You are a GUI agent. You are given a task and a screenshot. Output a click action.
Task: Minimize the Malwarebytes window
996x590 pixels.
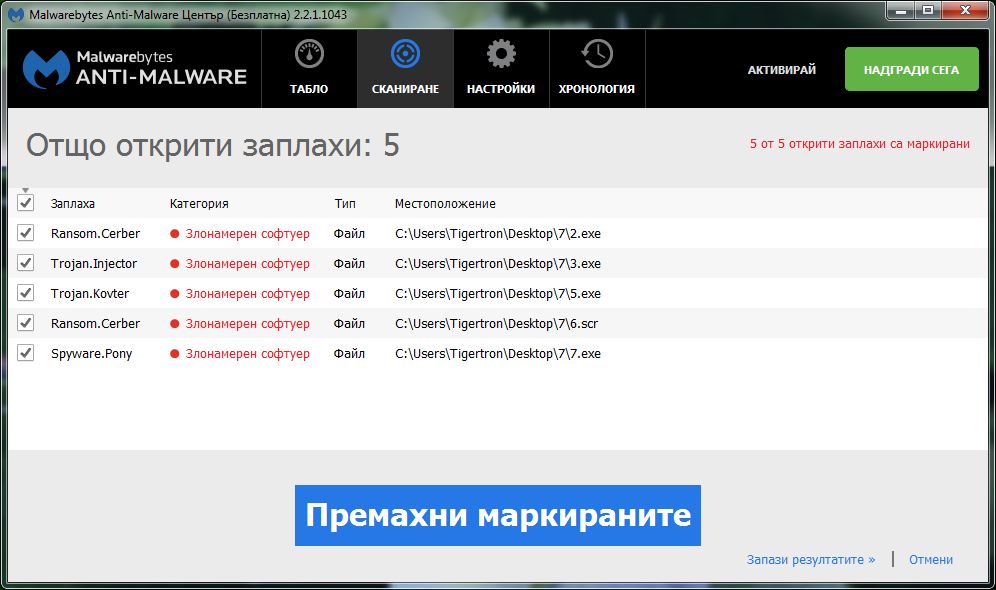coord(901,11)
